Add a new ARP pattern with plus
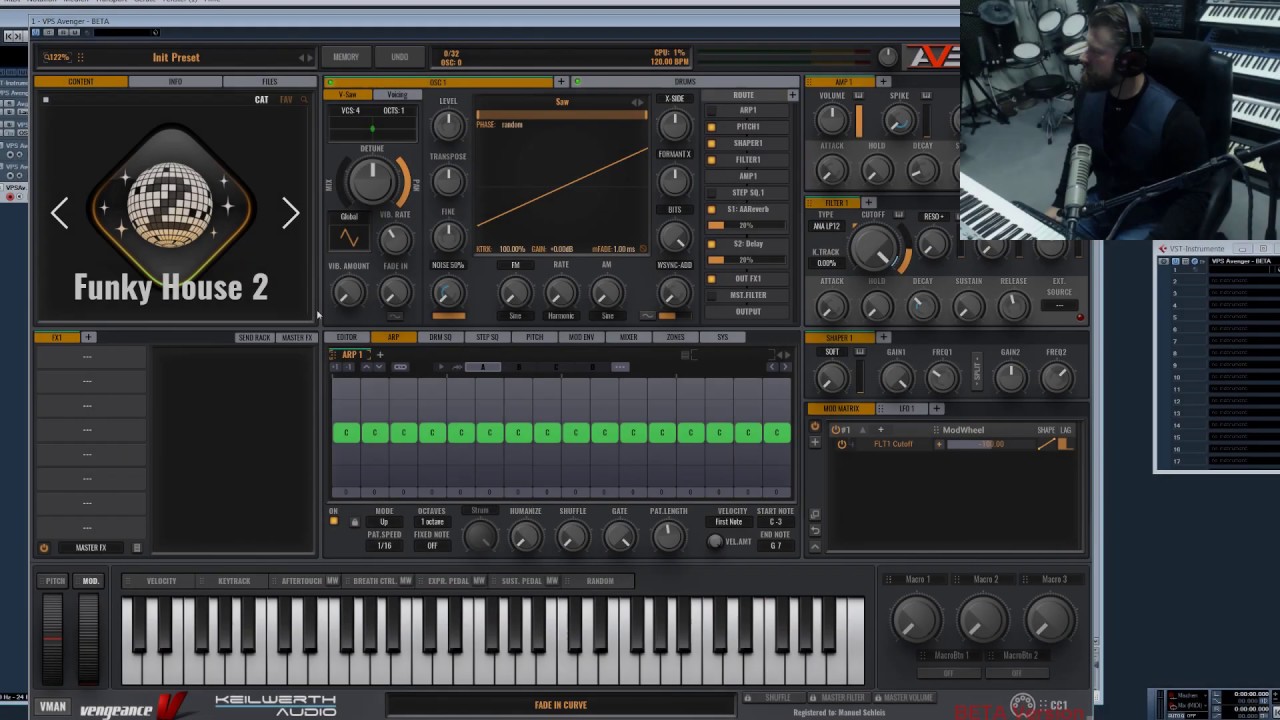This screenshot has height=720, width=1280. tap(380, 355)
